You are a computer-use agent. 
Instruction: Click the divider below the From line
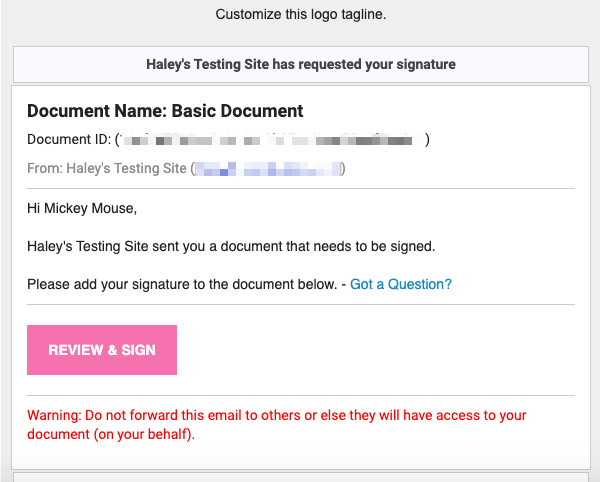[x=301, y=189]
